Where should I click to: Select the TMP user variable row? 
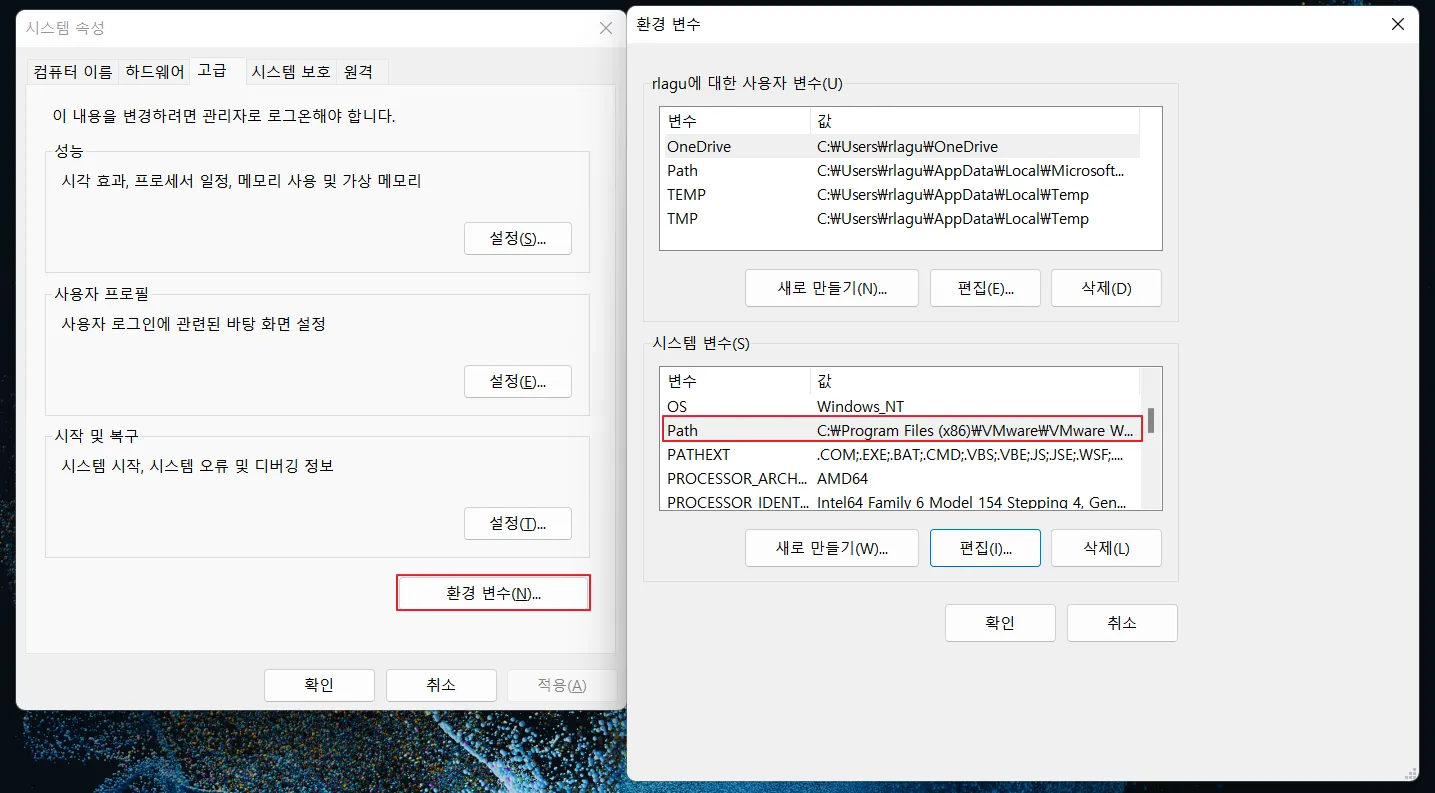(x=899, y=219)
